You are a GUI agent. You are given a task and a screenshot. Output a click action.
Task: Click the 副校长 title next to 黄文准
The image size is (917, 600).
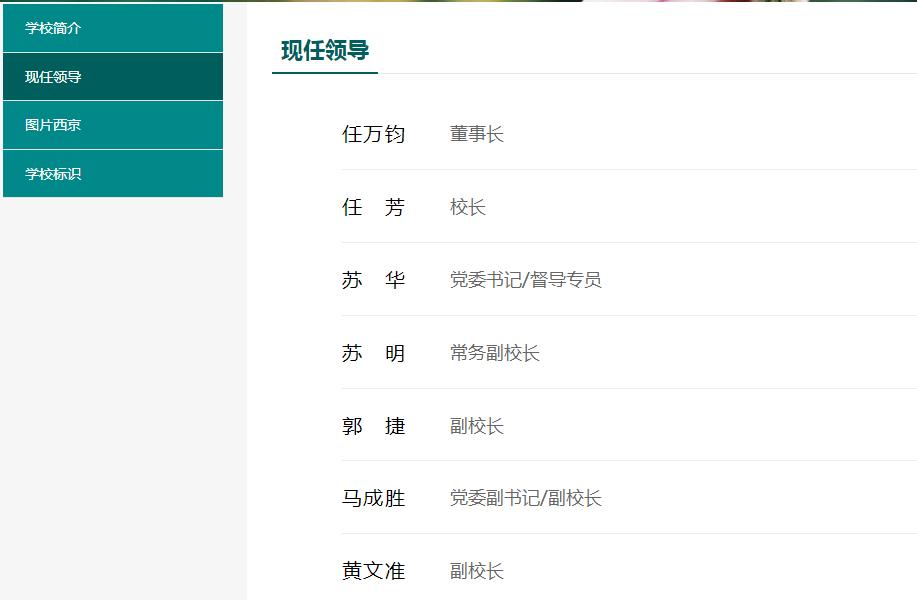coord(478,571)
